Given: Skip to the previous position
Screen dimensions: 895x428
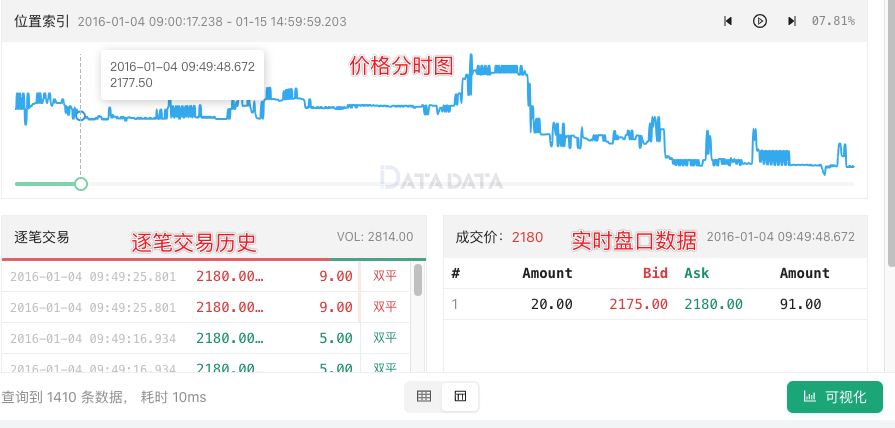Looking at the screenshot, I should click(728, 21).
